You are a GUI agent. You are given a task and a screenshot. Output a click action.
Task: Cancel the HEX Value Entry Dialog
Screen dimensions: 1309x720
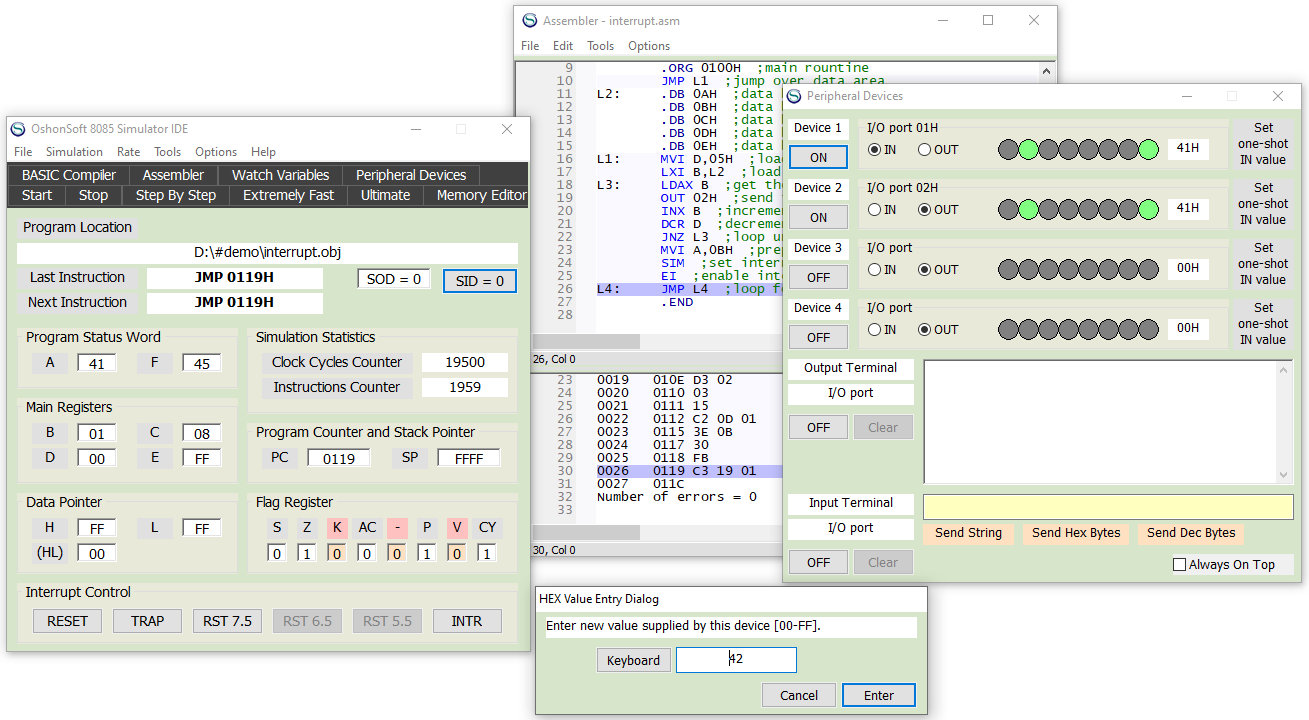coord(799,695)
